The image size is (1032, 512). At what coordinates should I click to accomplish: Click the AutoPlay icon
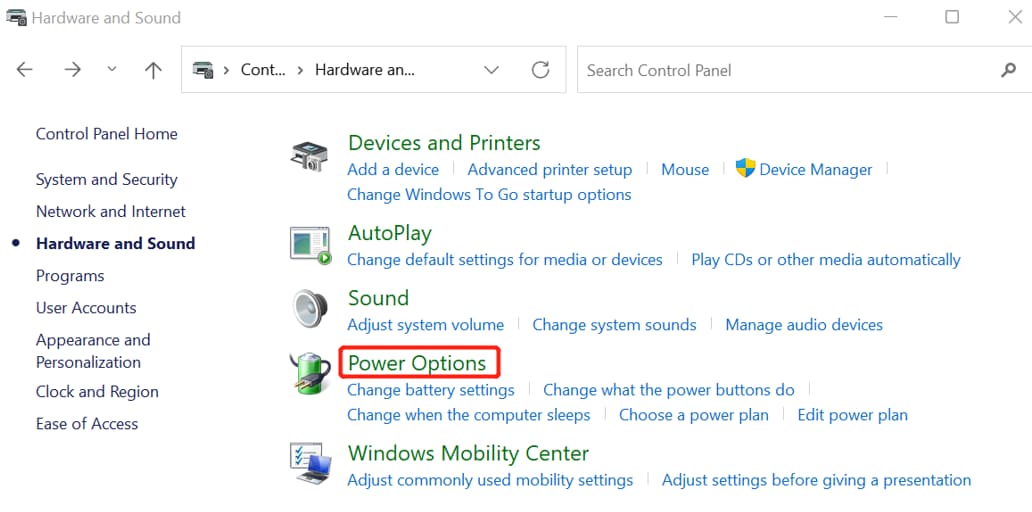click(x=310, y=245)
